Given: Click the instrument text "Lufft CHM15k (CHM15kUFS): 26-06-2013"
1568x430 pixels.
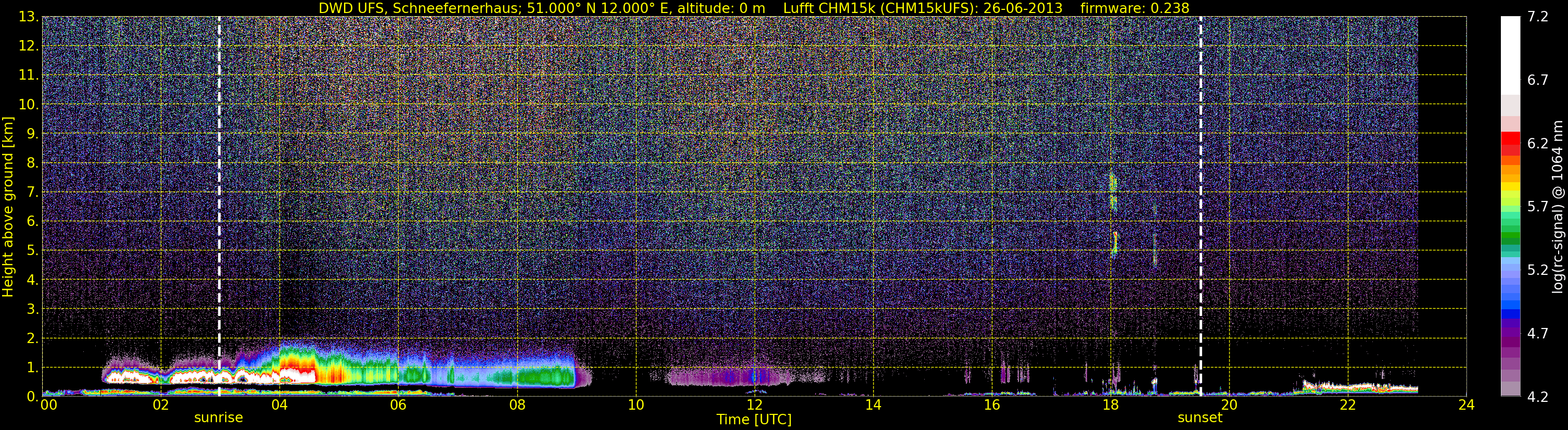Looking at the screenshot, I should pyautogui.click(x=923, y=8).
